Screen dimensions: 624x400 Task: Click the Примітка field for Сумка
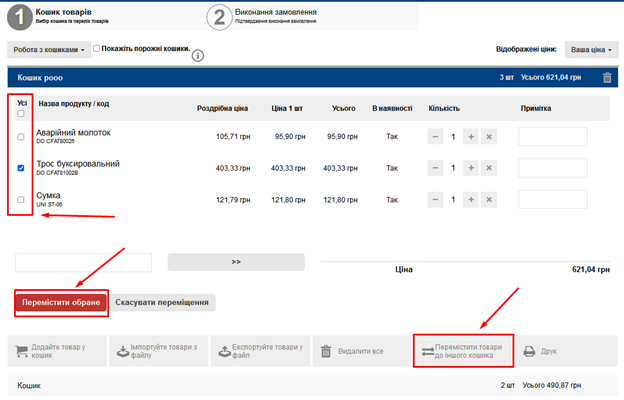pyautogui.click(x=553, y=200)
